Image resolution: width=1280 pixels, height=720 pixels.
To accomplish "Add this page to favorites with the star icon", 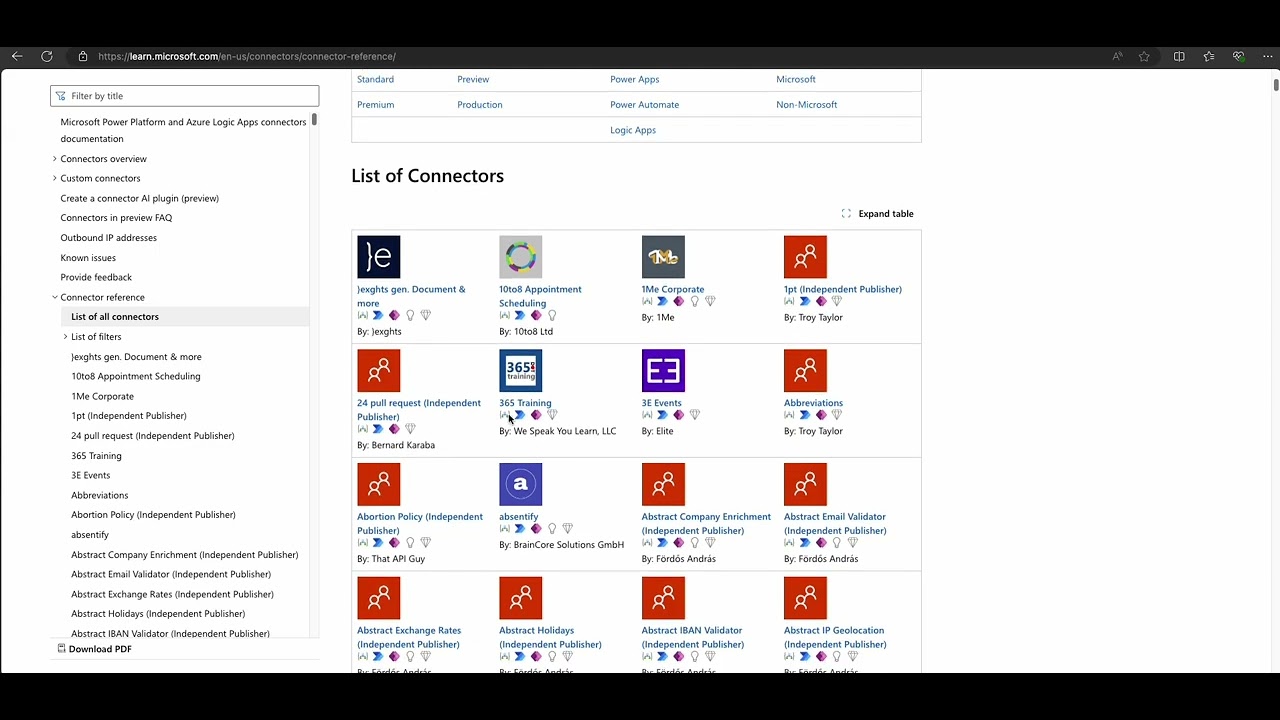I will click(1144, 56).
